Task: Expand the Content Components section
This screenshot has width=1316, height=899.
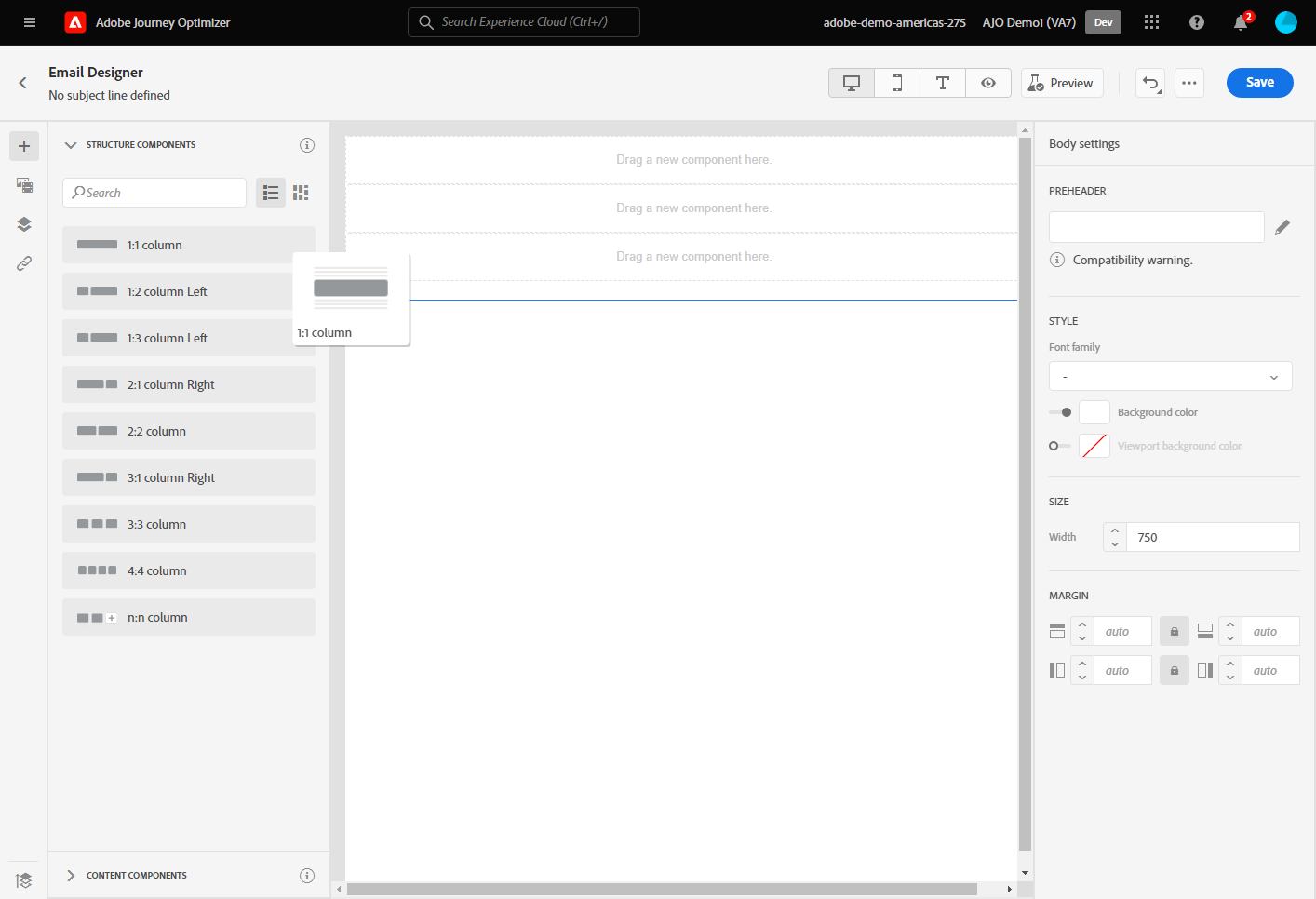Action: click(71, 876)
